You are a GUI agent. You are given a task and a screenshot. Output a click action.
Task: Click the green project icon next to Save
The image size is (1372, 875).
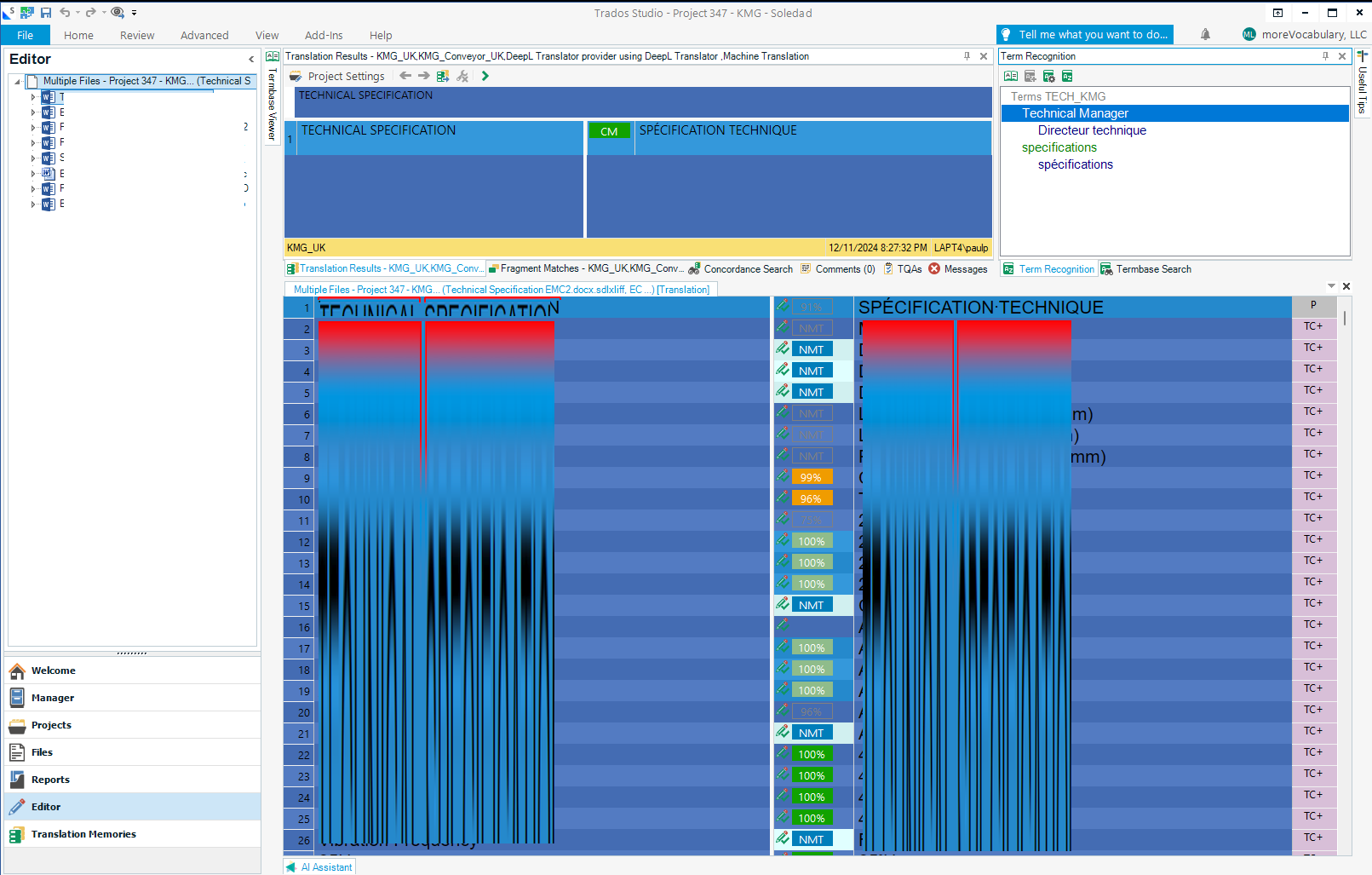point(27,13)
